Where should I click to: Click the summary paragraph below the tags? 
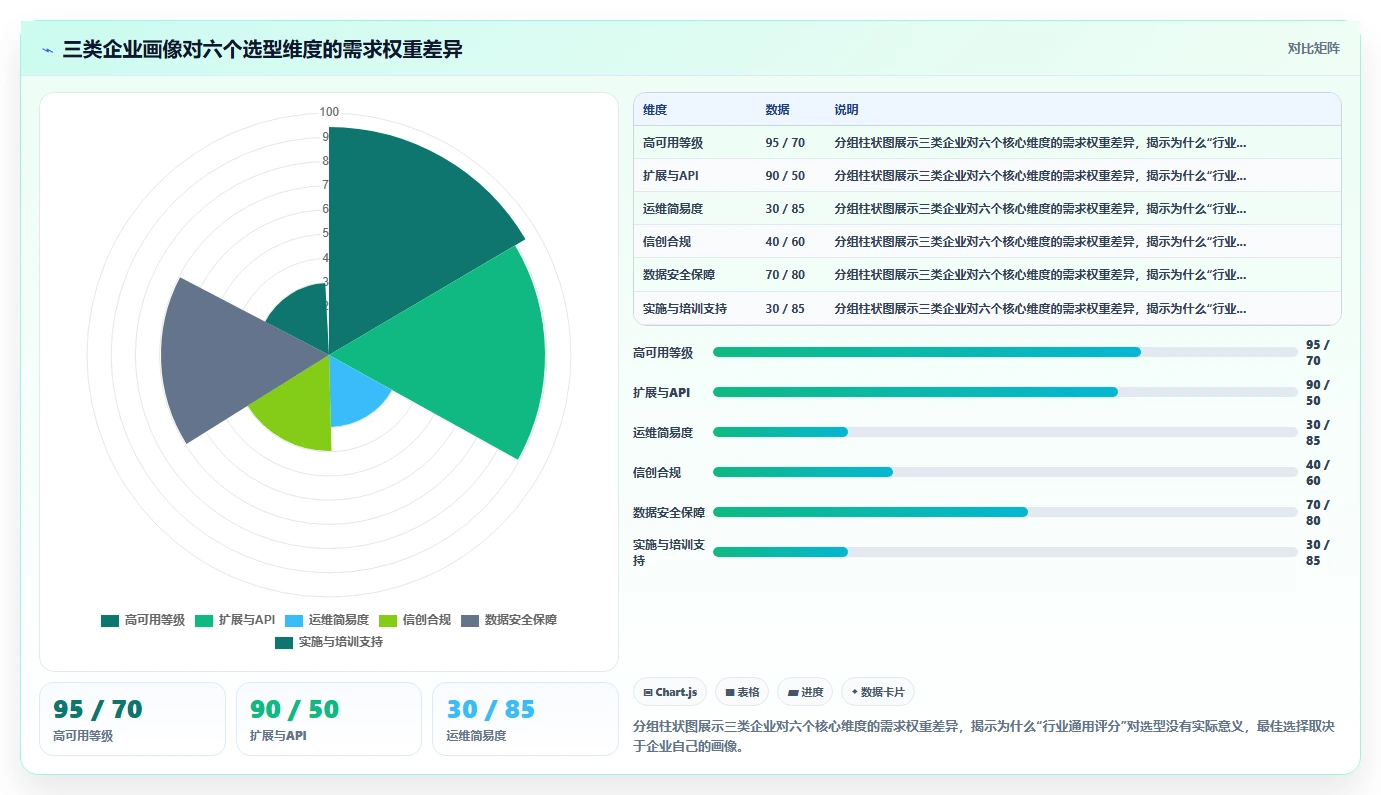click(984, 736)
